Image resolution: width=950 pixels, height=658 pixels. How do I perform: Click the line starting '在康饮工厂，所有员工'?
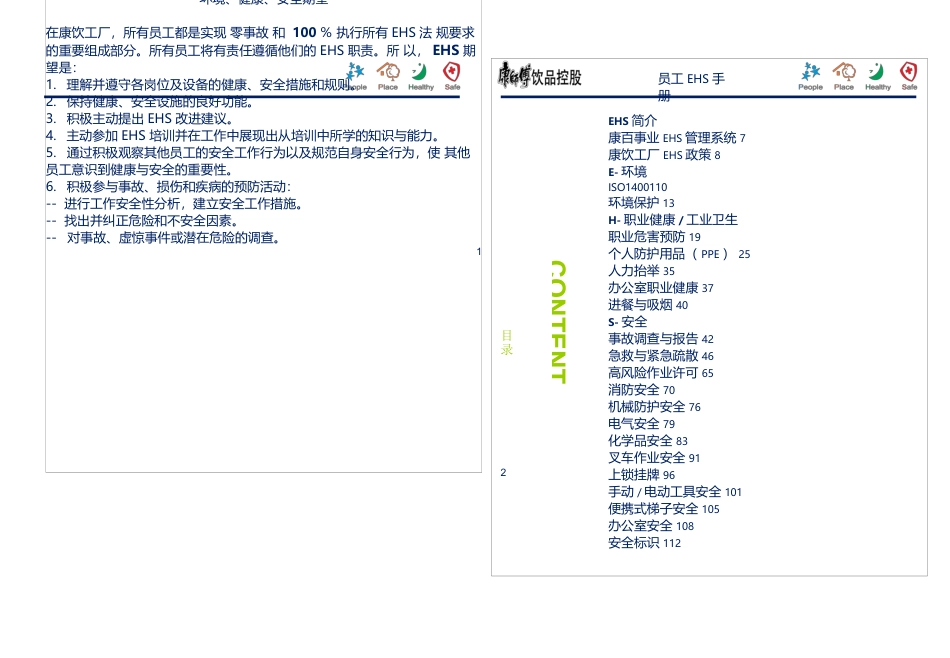(x=261, y=33)
